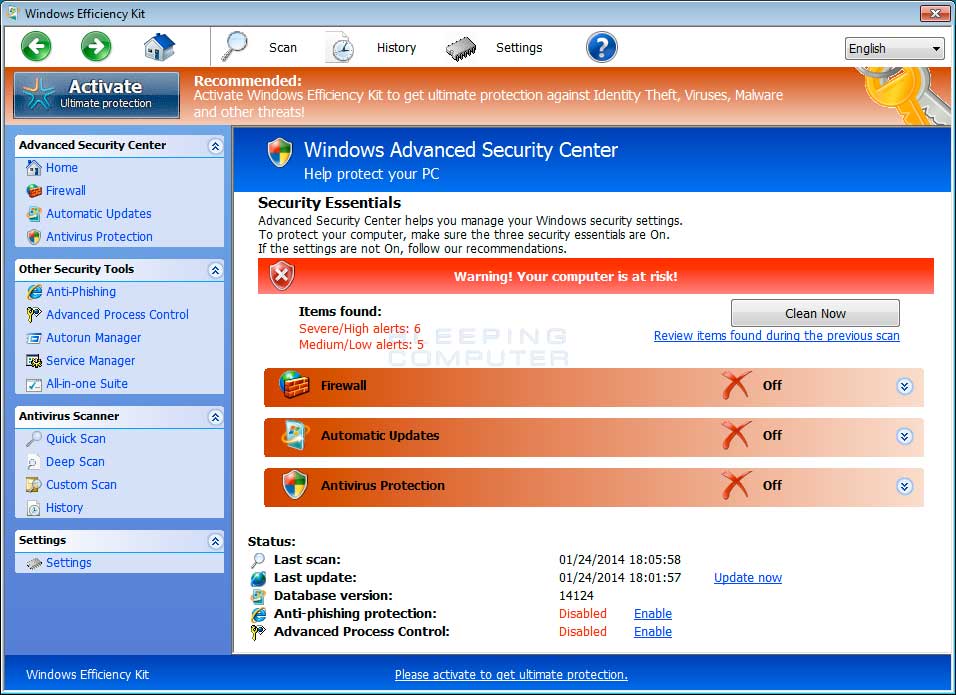Screen dimensions: 956x695
Task: Enable Advanced Process Control
Action: pyautogui.click(x=652, y=631)
